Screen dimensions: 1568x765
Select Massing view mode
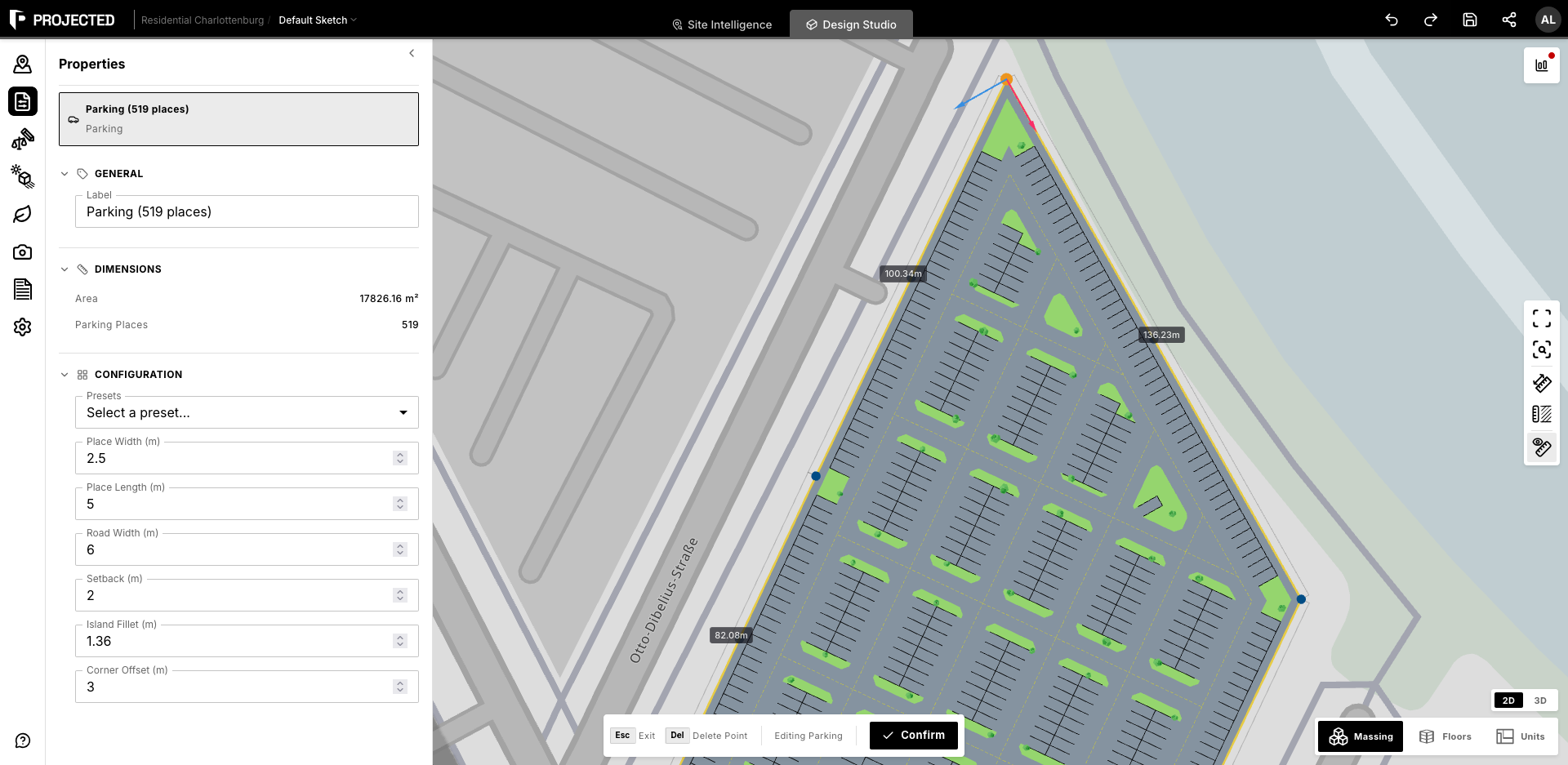(x=1361, y=736)
